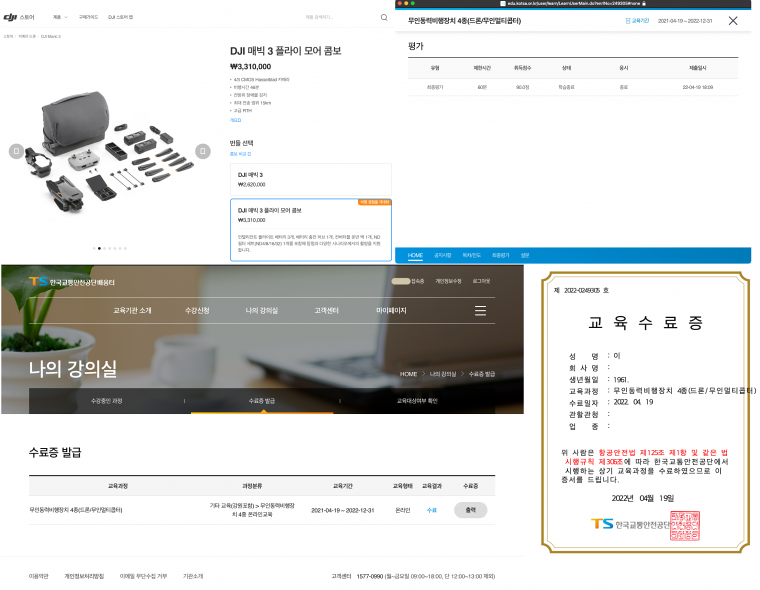The width and height of the screenshot is (760, 590).
Task: Click the DJI Mavic 3 breadcrumb item
Action: (x=51, y=36)
